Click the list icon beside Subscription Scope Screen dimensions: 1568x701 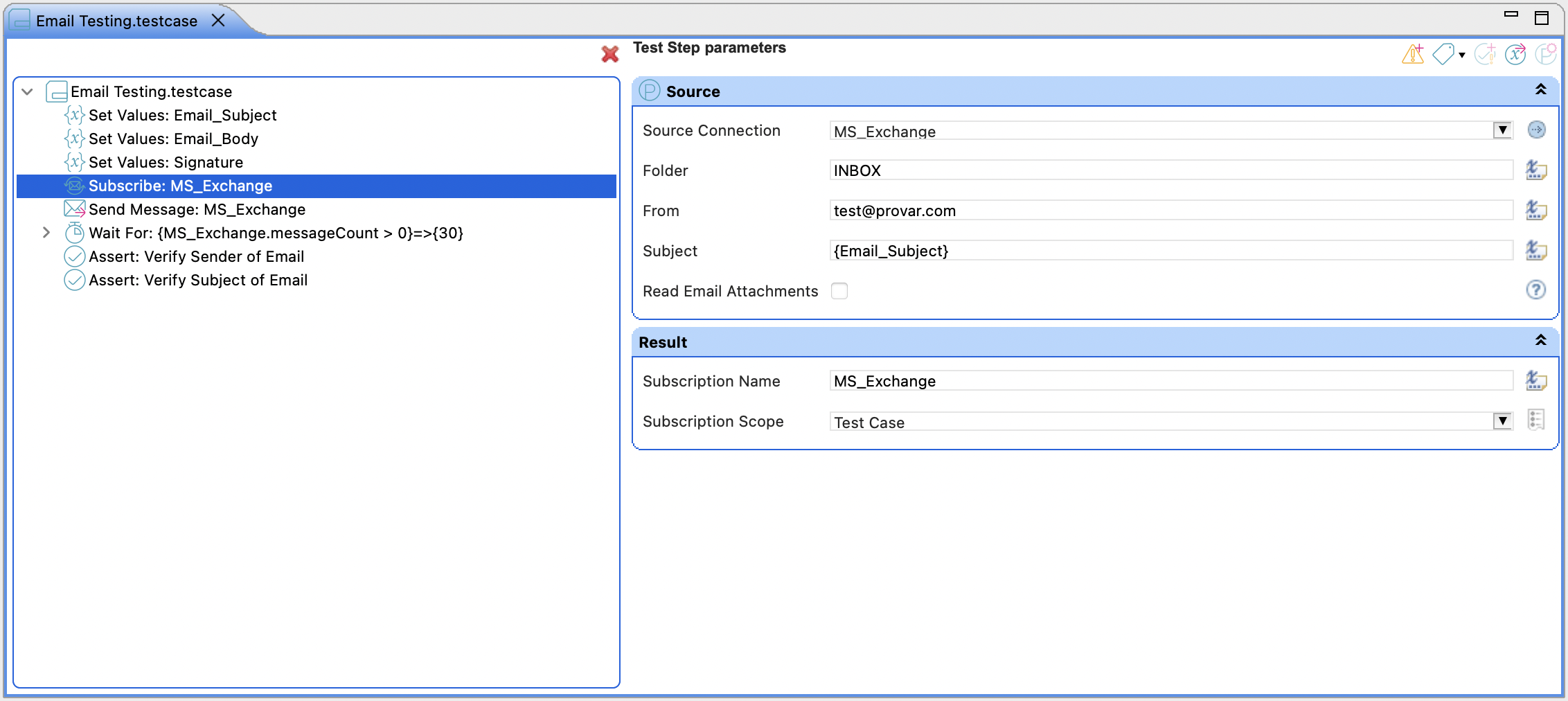[x=1536, y=420]
